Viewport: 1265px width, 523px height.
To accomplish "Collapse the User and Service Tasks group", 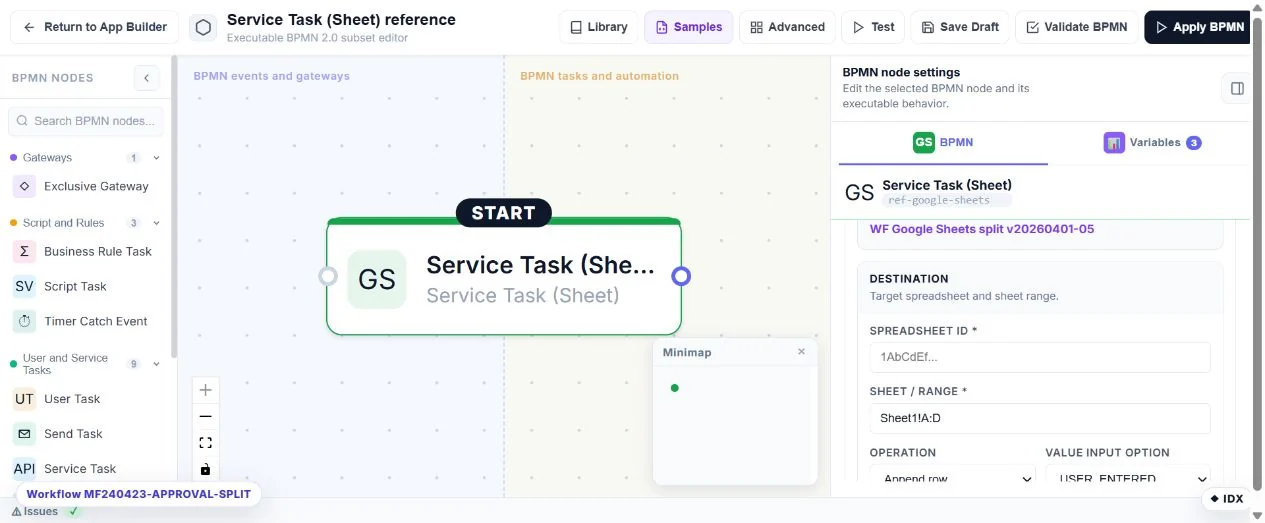I will 156,364.
